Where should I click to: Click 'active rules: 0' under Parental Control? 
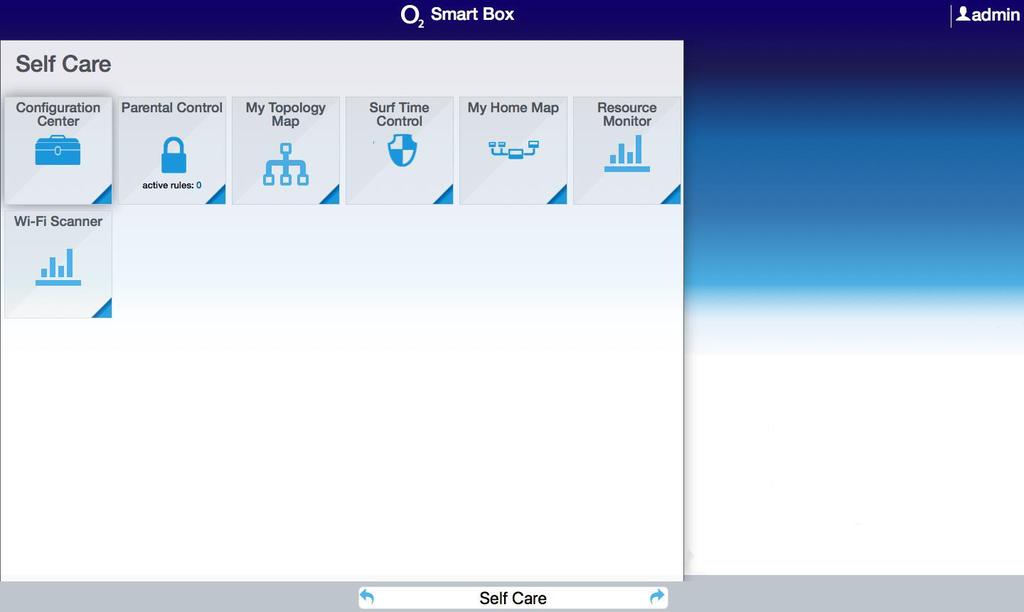pos(172,185)
